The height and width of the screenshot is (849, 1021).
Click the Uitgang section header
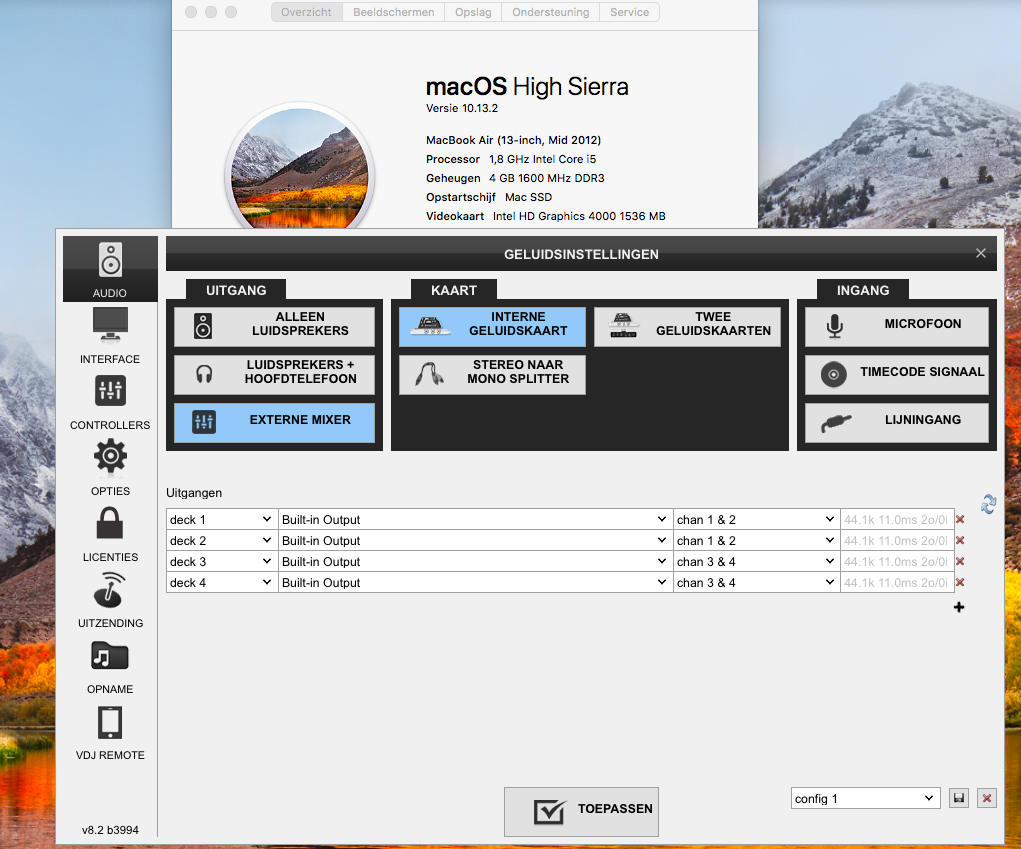pos(236,290)
